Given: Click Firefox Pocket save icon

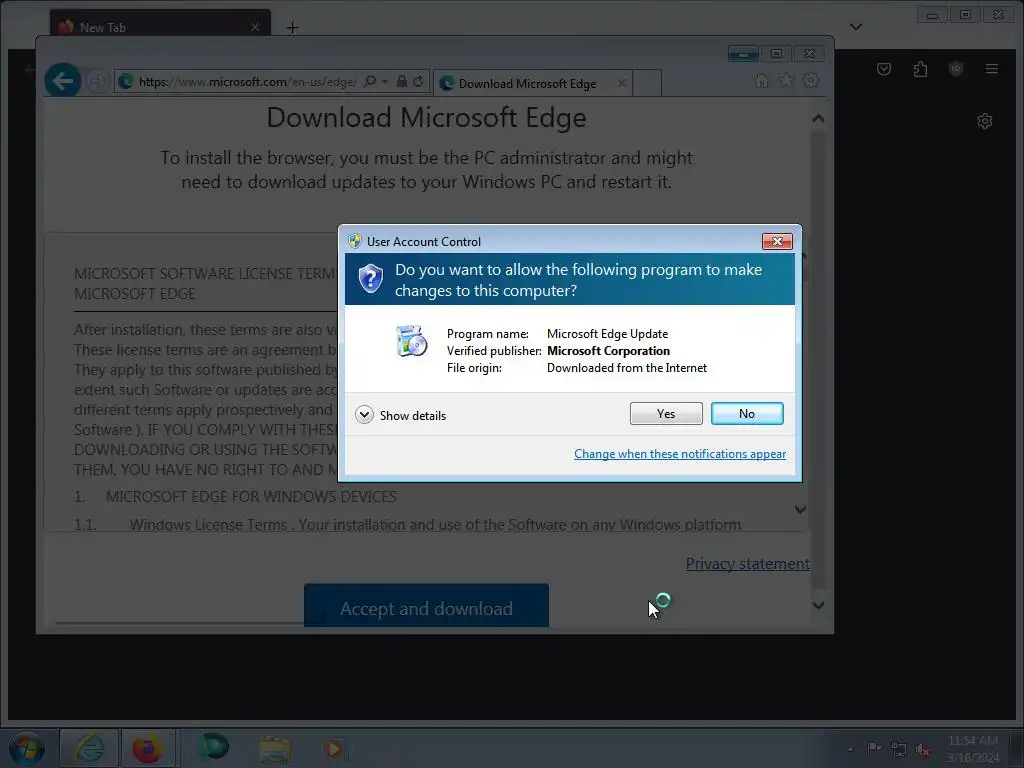Looking at the screenshot, I should [884, 69].
